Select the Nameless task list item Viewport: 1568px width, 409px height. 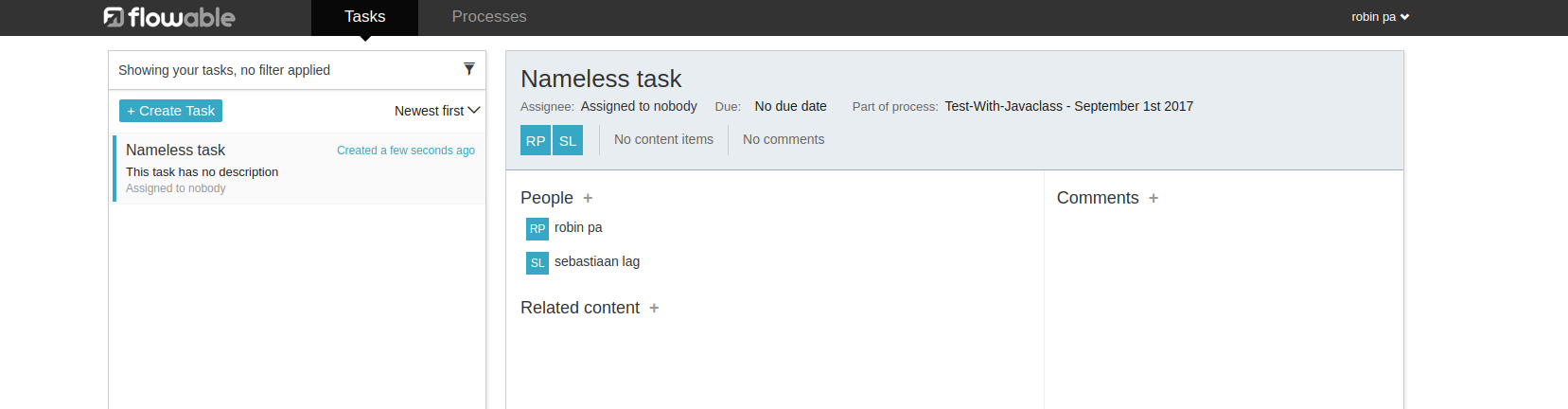[x=299, y=169]
